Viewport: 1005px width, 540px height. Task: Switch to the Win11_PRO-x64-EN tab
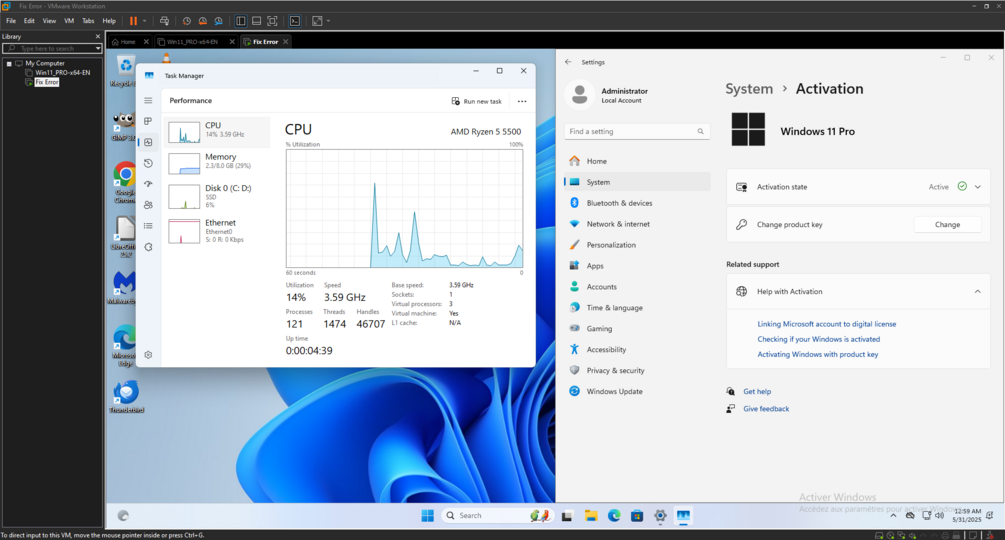[x=192, y=42]
